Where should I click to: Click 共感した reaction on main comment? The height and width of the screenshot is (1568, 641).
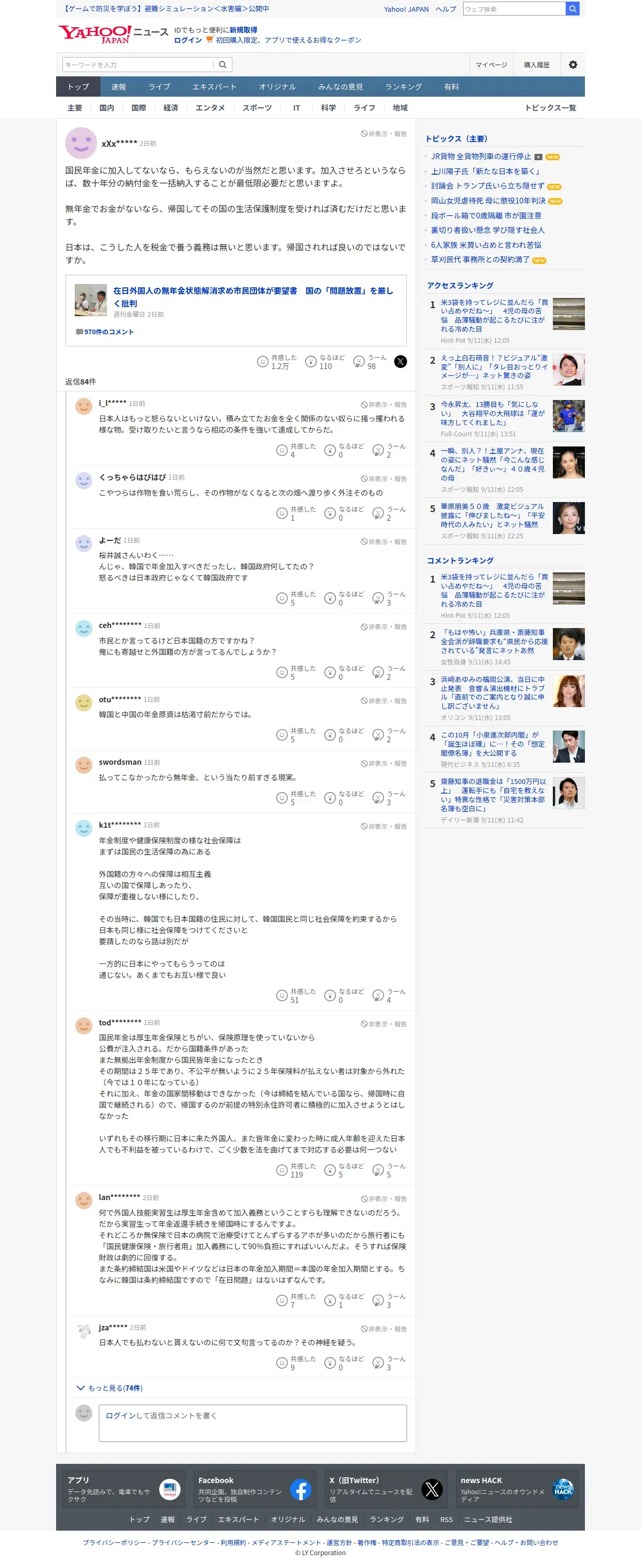click(x=277, y=362)
